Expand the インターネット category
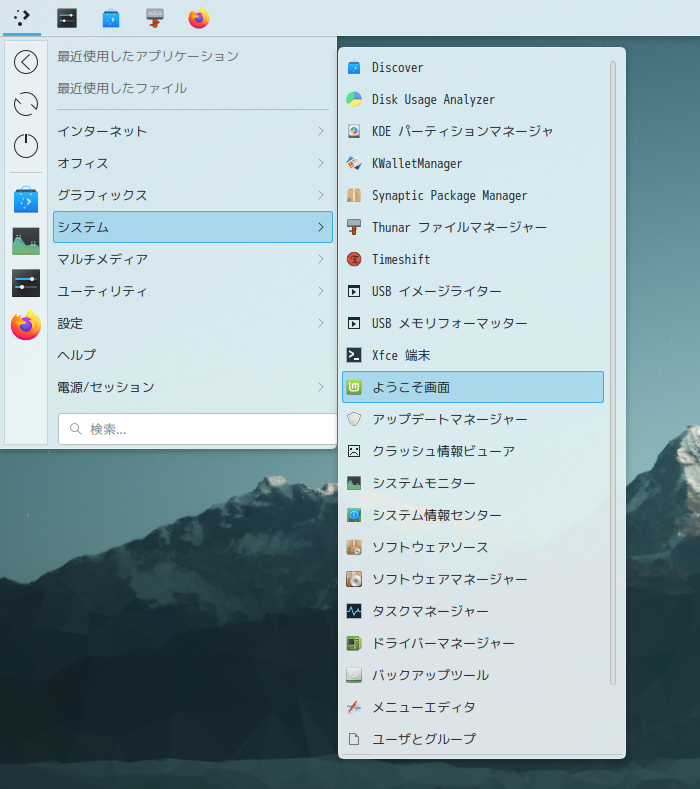 click(193, 131)
